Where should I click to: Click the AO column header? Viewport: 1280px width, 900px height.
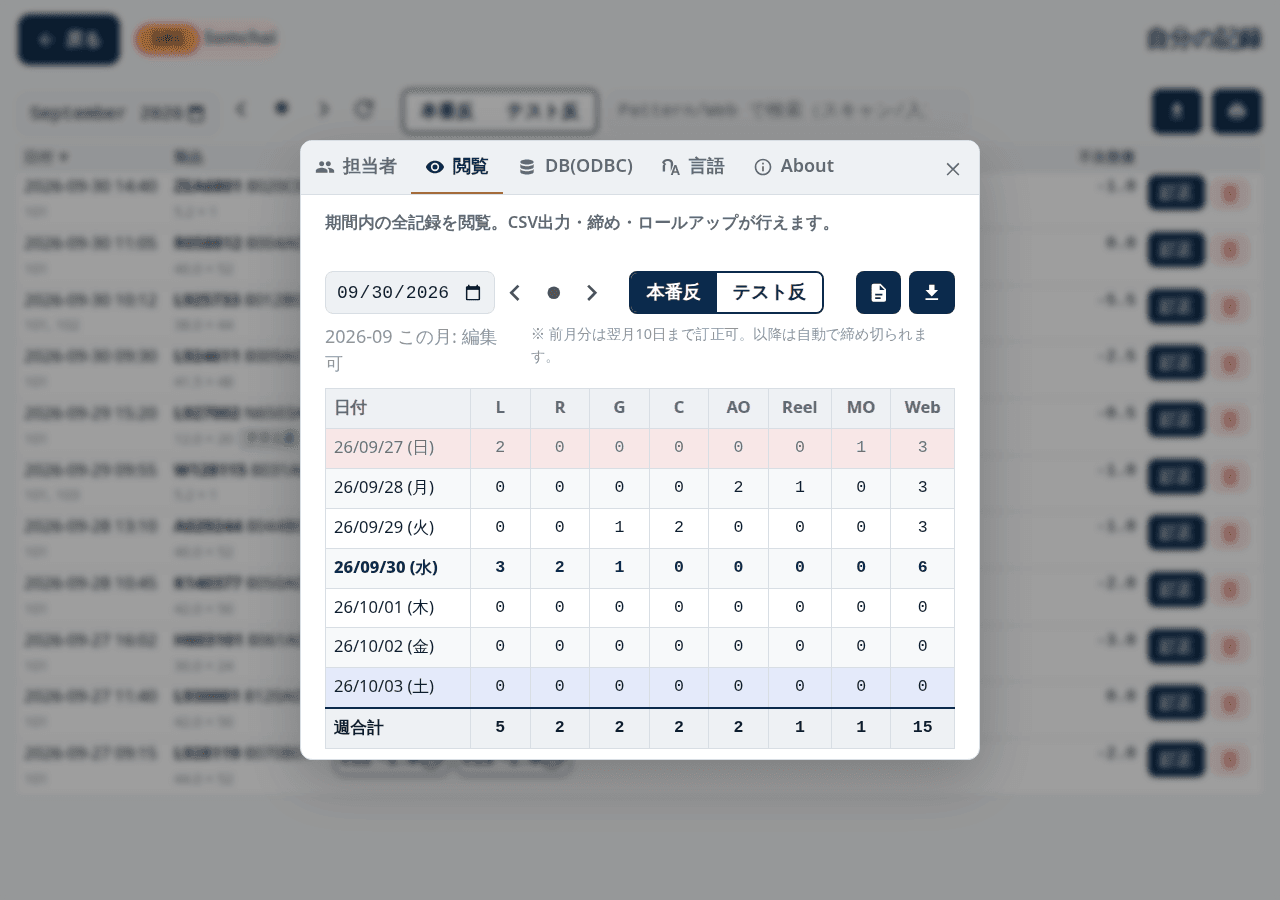pos(738,408)
